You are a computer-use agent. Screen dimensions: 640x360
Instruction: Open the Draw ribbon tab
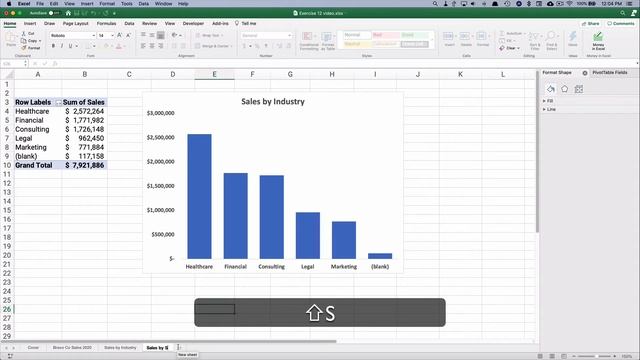click(x=49, y=24)
